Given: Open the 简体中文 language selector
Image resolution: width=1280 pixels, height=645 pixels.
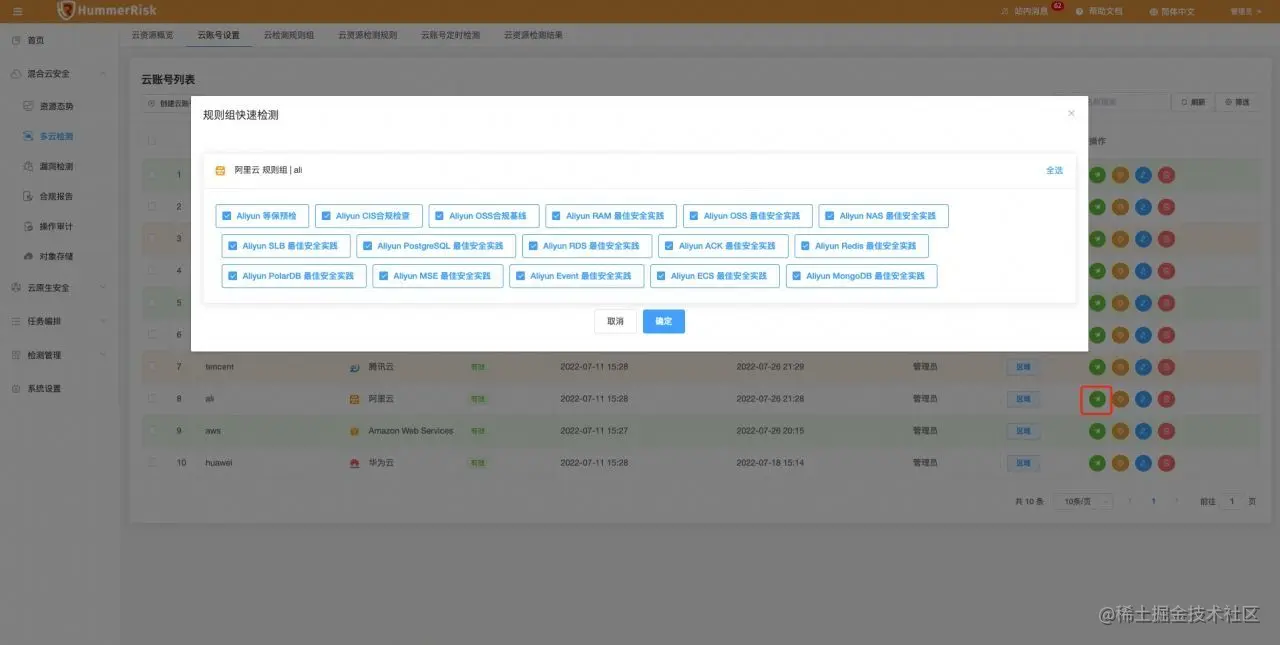Looking at the screenshot, I should click(x=1172, y=11).
